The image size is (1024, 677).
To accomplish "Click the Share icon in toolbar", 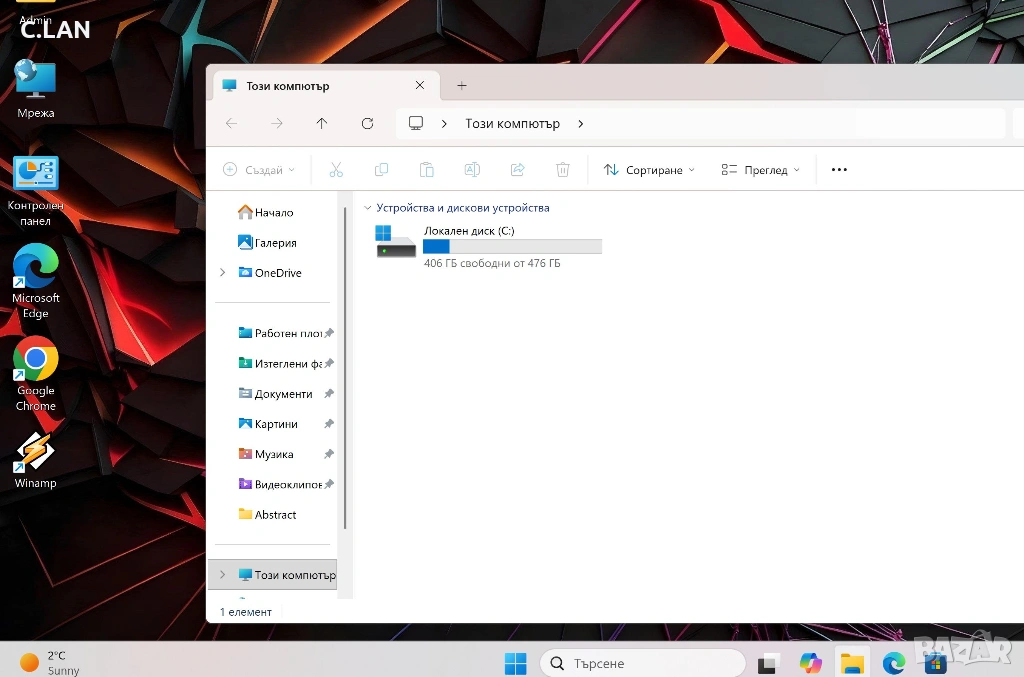I will point(518,170).
